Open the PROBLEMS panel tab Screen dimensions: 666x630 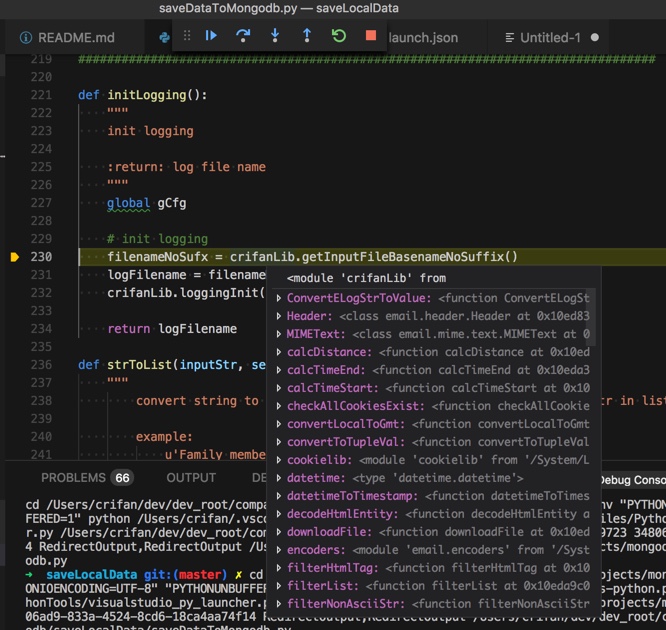[x=73, y=478]
